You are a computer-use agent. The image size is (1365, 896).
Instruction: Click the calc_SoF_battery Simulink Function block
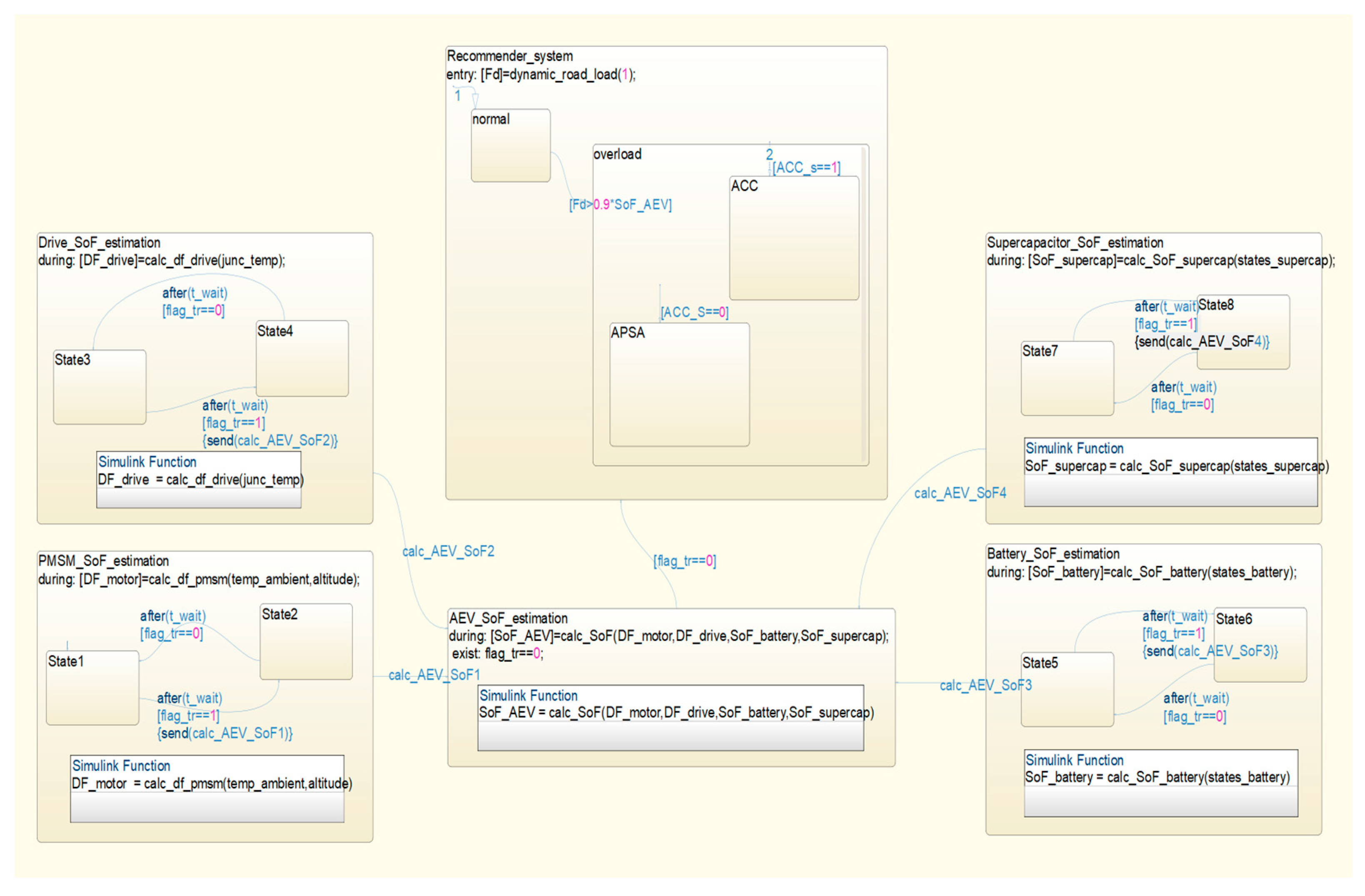[1160, 784]
